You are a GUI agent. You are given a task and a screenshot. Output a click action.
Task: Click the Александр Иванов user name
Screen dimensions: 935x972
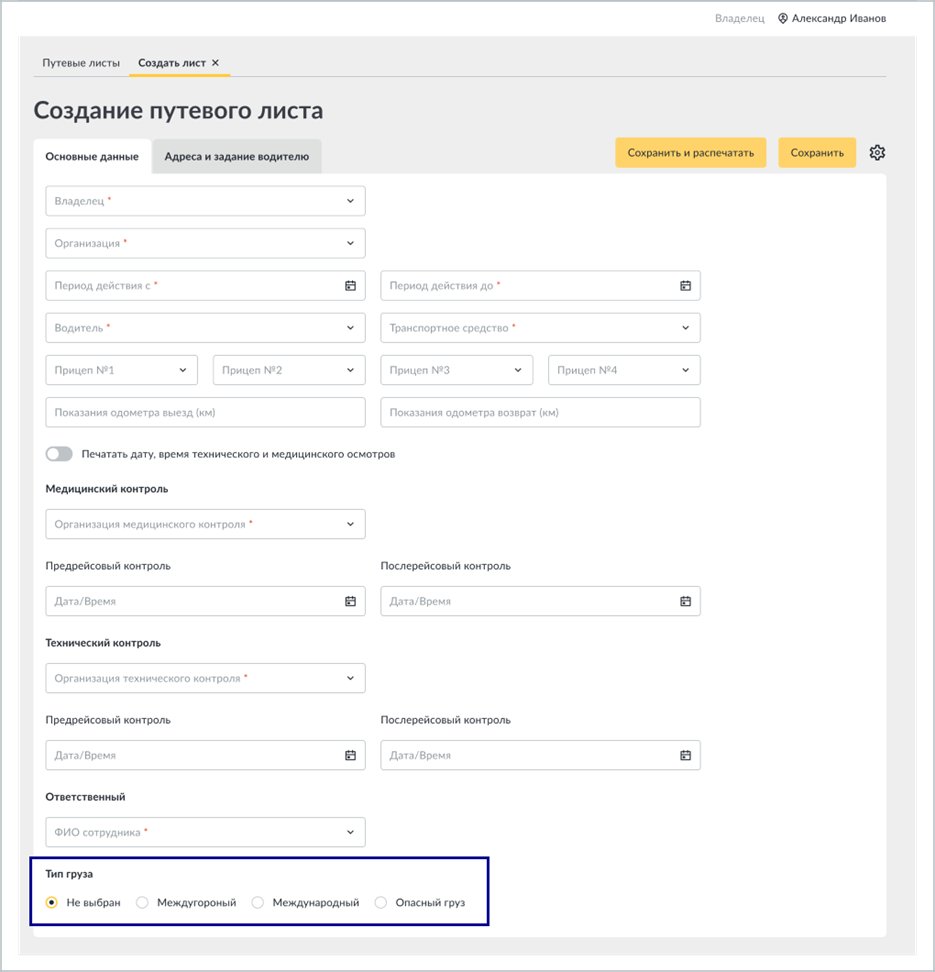click(839, 19)
